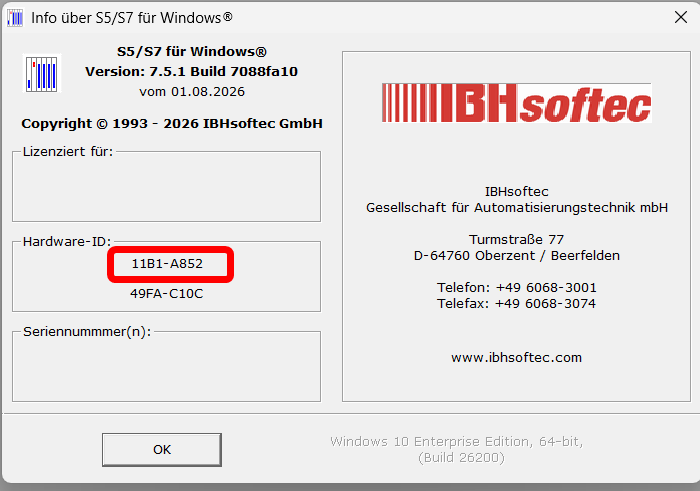This screenshot has height=491, width=700.
Task: Click the Turmstraße 77 address line
Action: coord(517,240)
